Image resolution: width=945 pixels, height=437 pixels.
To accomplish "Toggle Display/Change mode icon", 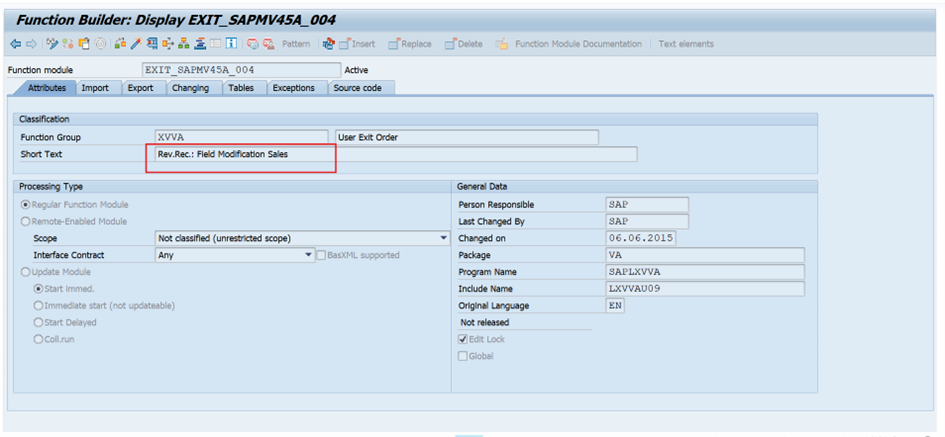I will [x=52, y=44].
